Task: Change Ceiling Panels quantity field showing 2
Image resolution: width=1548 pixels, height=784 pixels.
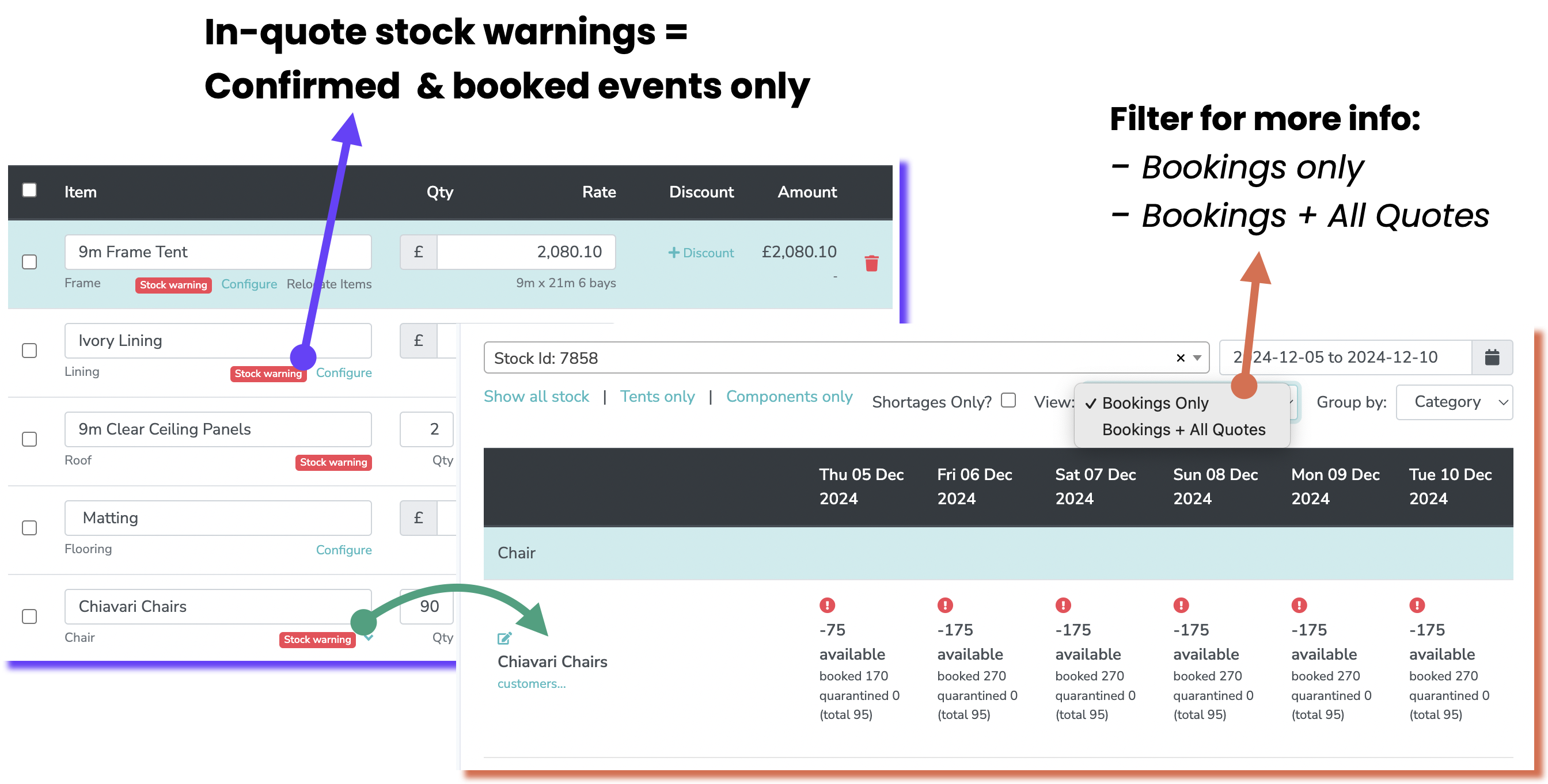Action: point(427,429)
